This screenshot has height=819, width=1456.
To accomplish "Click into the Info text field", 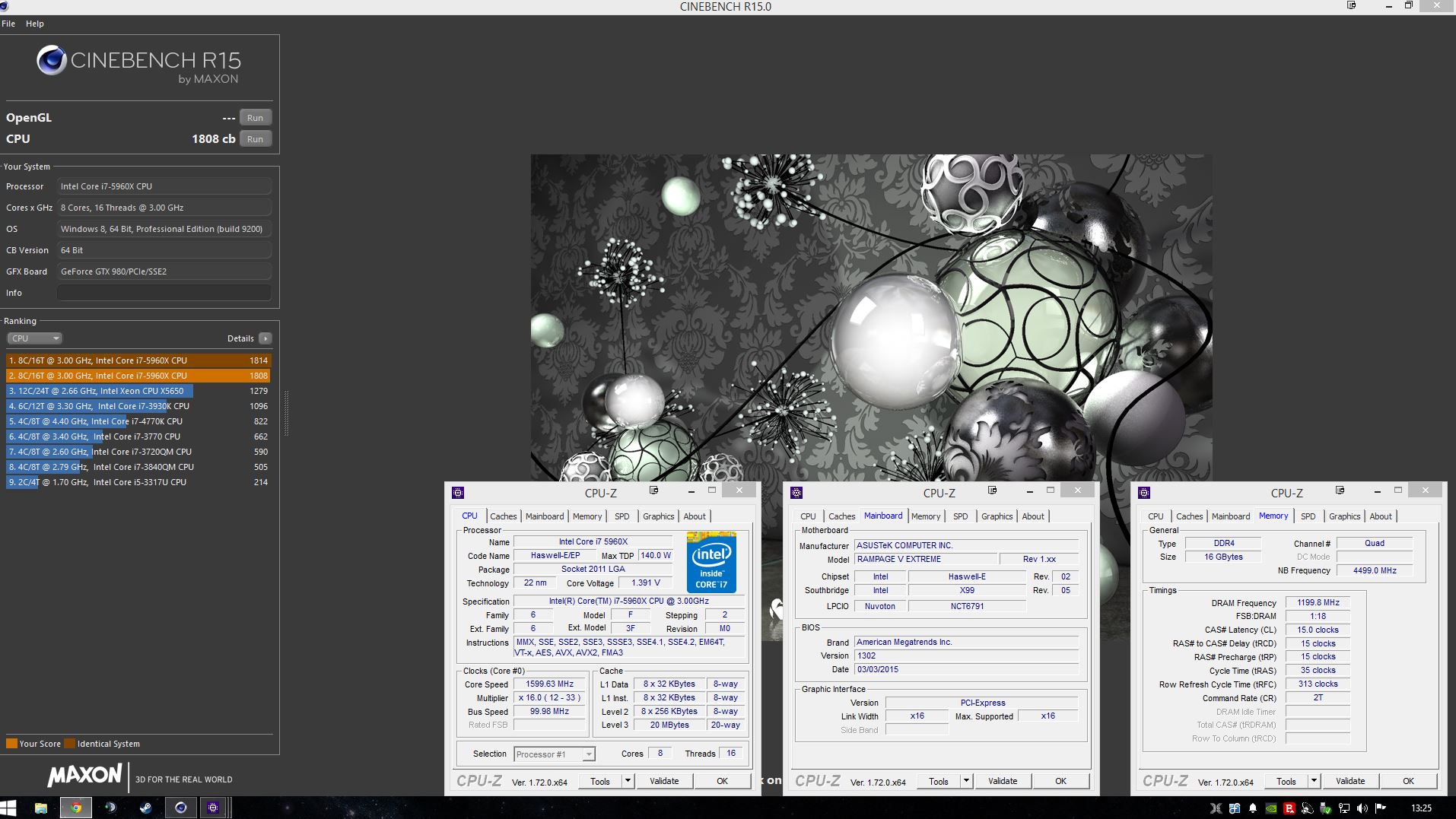I will (x=164, y=293).
